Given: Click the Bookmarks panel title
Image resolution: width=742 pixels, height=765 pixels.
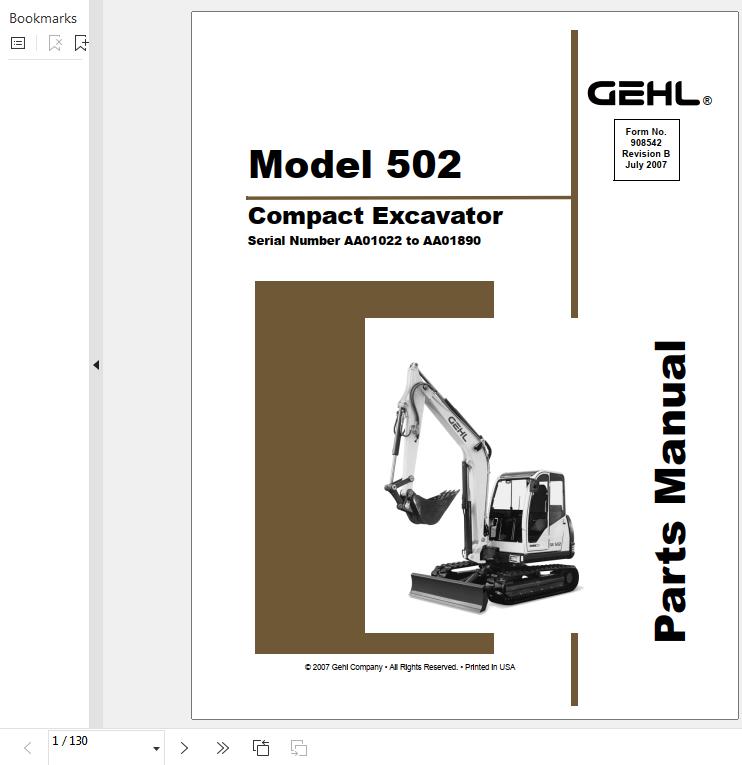Looking at the screenshot, I should pos(43,19).
